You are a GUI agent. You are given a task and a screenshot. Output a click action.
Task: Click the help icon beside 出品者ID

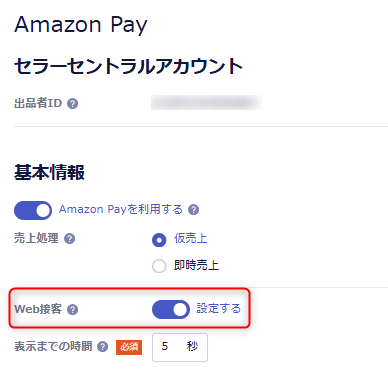72,104
